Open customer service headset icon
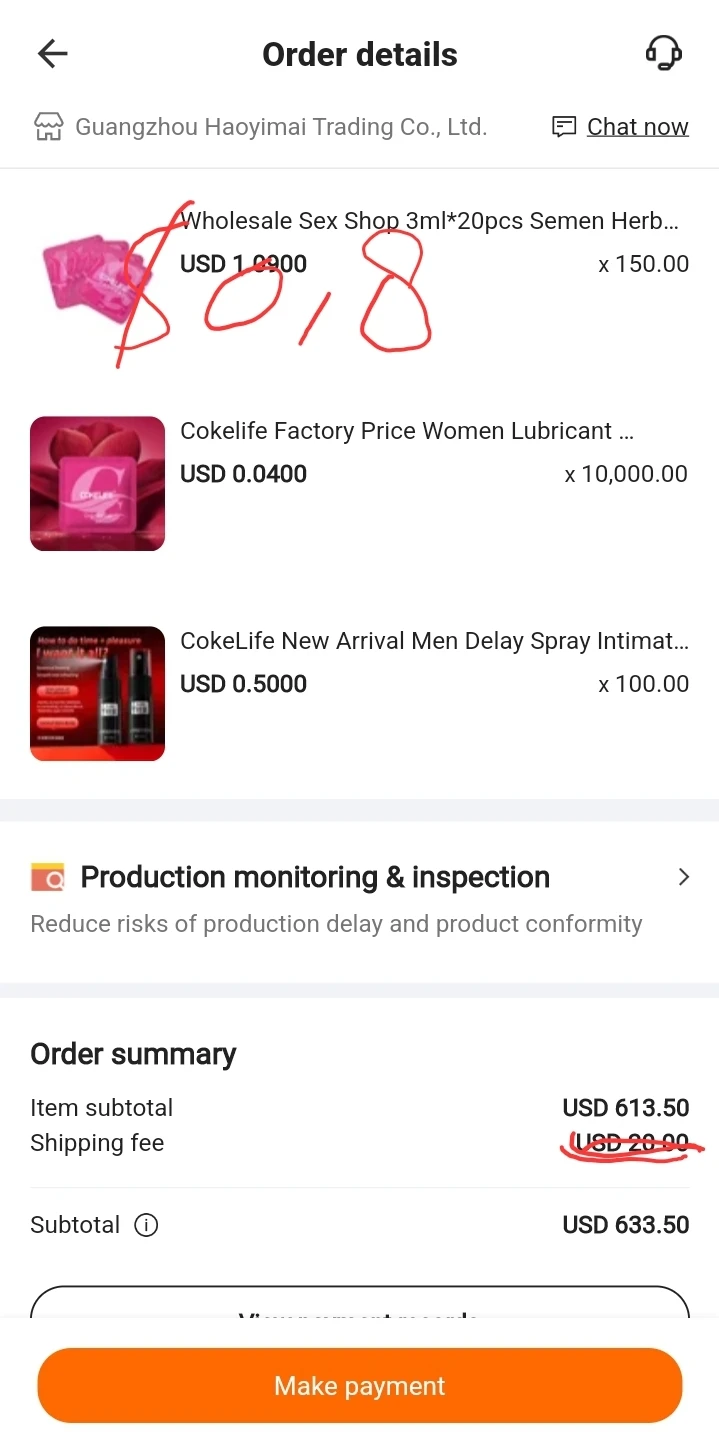The width and height of the screenshot is (719, 1453). 663,53
